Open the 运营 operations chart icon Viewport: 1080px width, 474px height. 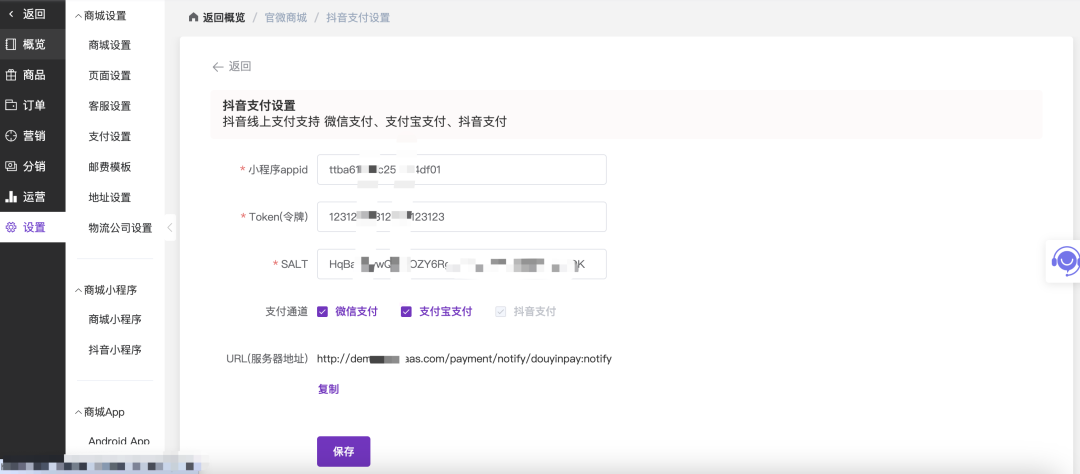click(11, 197)
